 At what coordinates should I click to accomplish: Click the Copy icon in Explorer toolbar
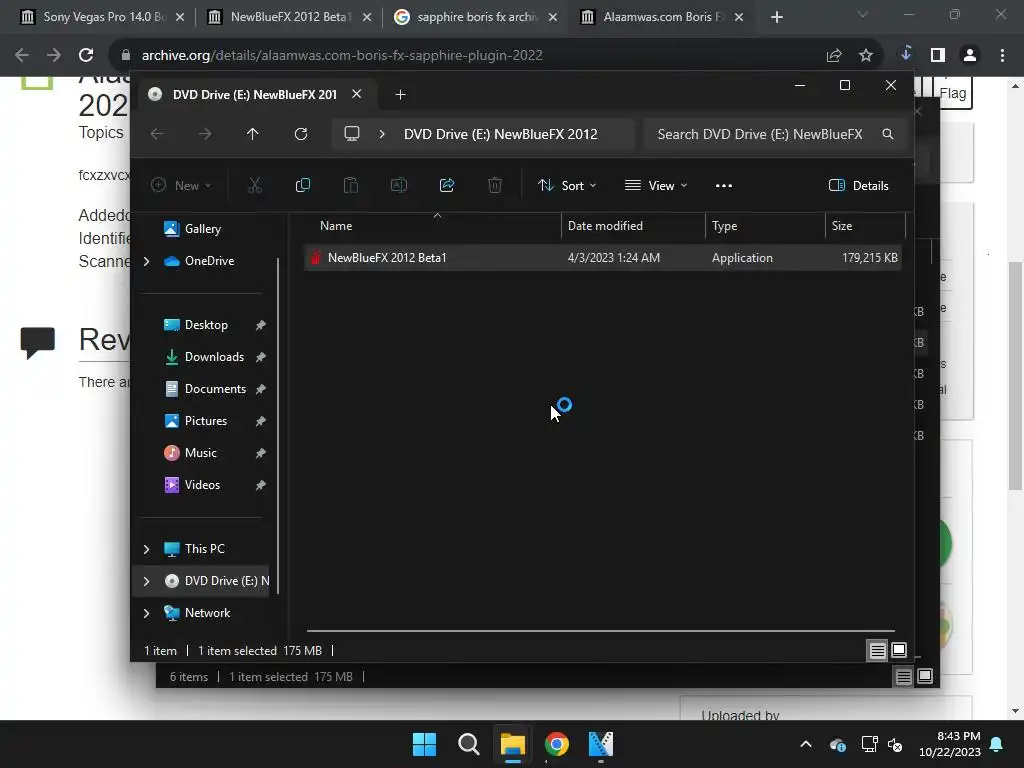pyautogui.click(x=302, y=185)
